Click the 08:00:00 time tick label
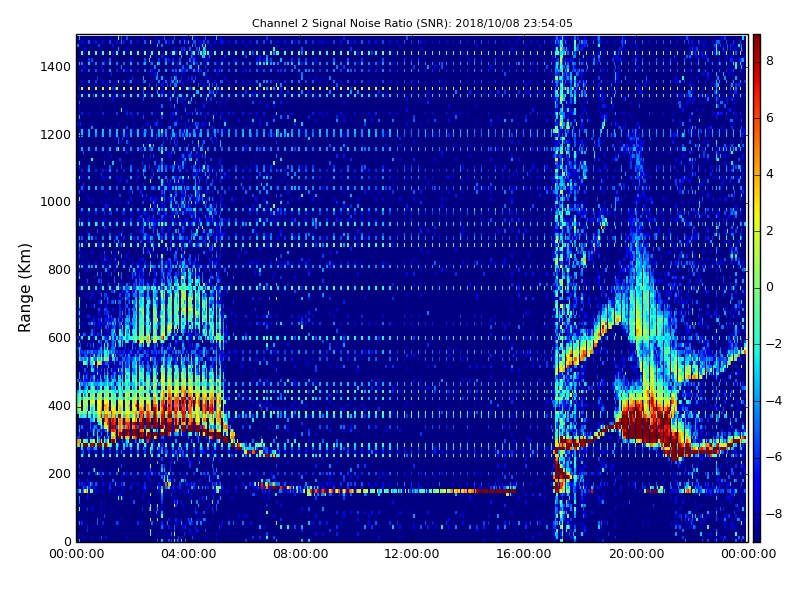 coord(301,554)
